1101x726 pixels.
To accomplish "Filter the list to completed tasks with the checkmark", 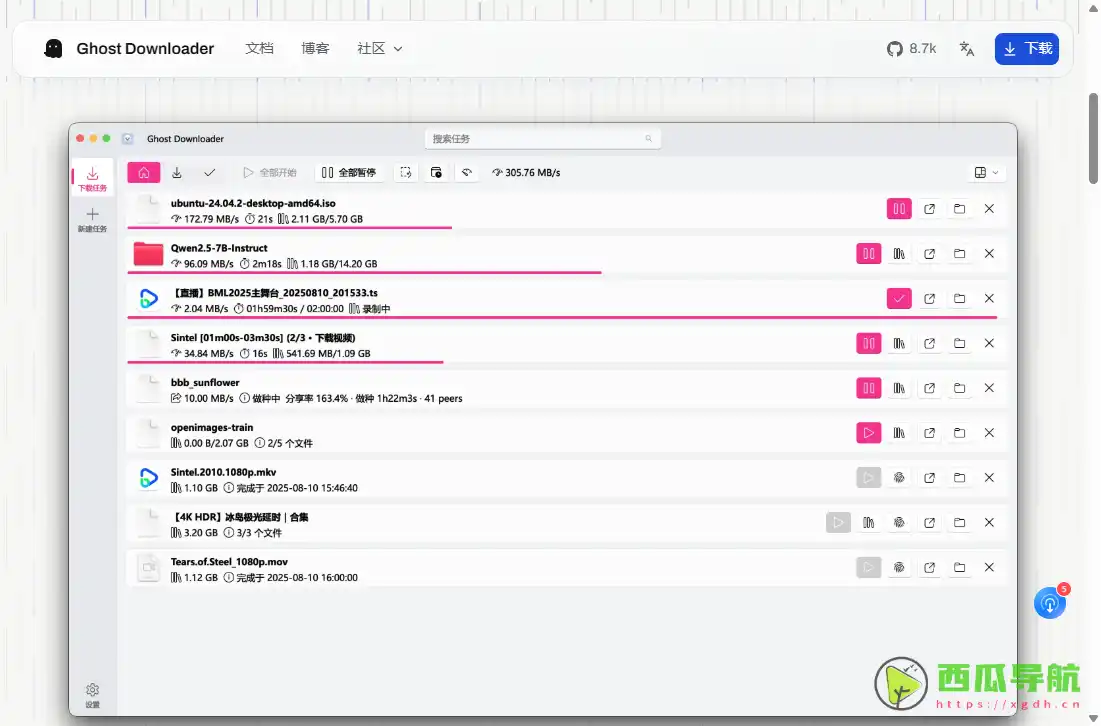I will pos(209,173).
